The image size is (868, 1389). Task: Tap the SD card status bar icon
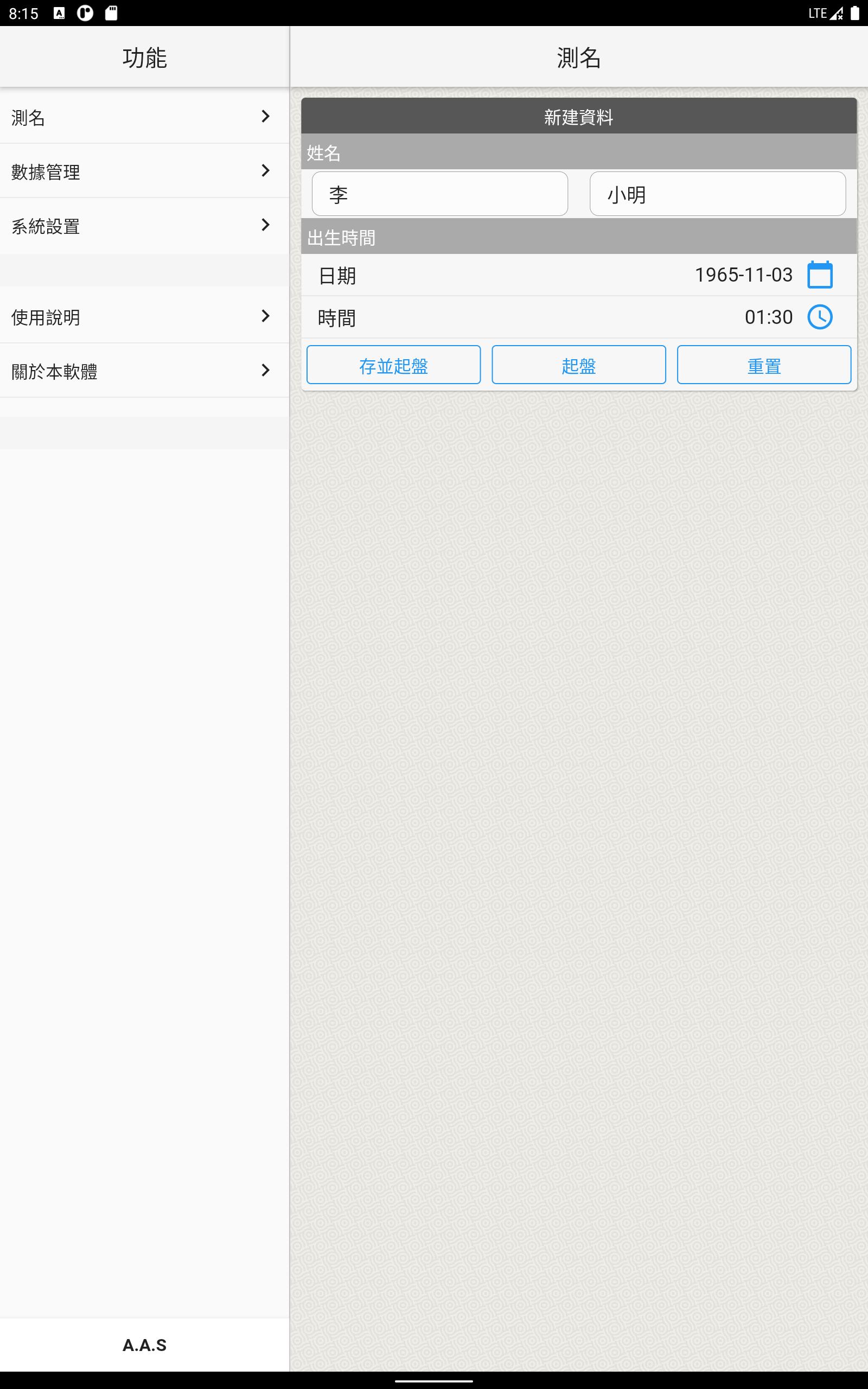[111, 13]
